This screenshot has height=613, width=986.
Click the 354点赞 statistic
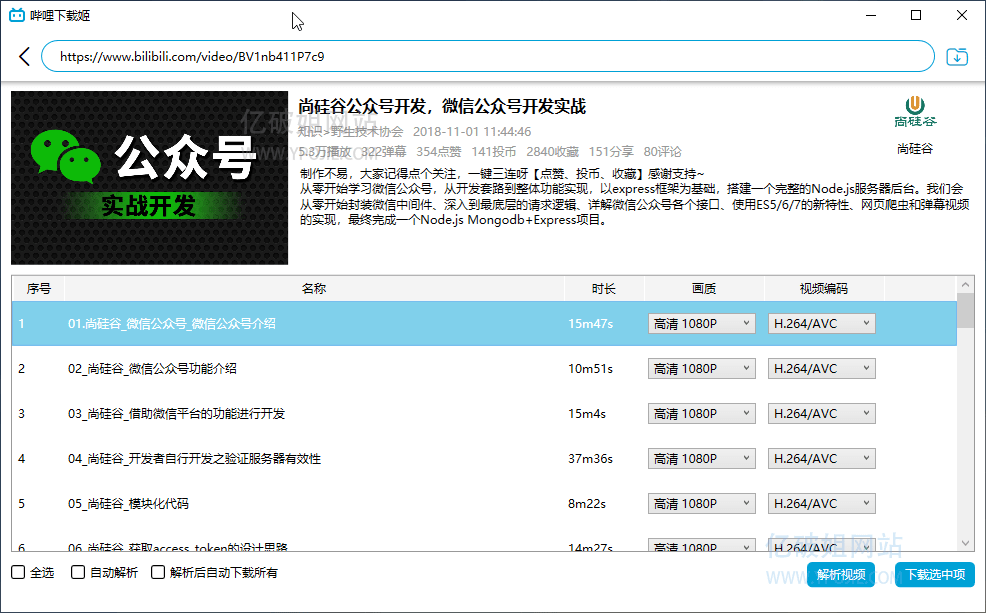pos(438,152)
